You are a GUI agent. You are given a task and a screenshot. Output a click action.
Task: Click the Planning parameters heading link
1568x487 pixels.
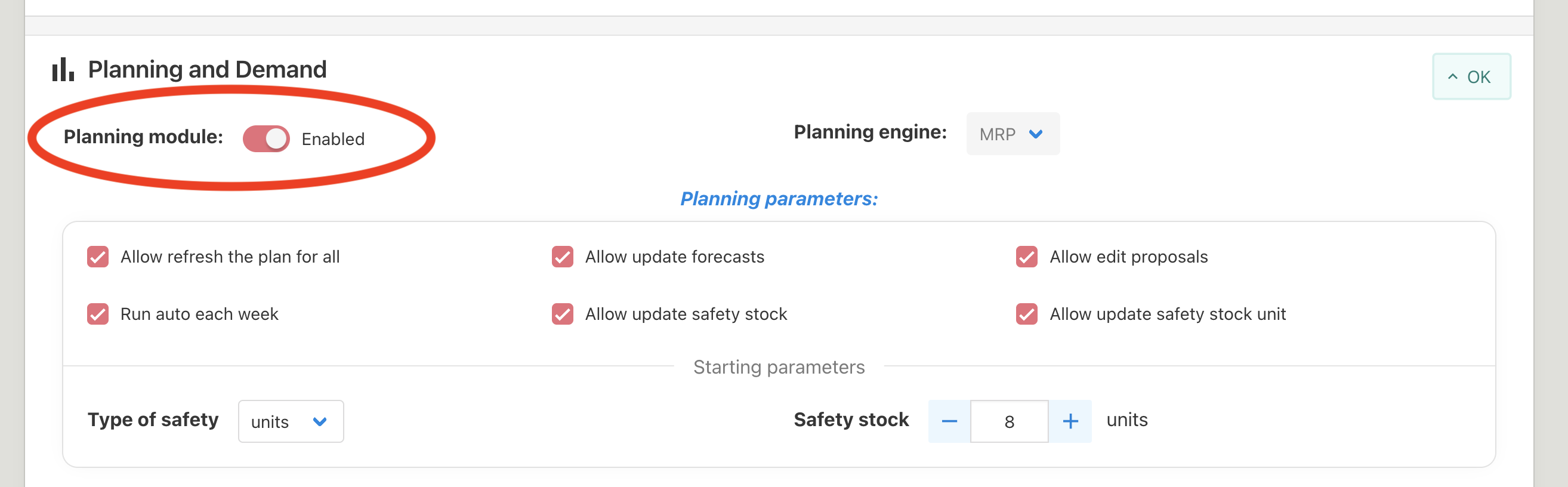(x=779, y=199)
